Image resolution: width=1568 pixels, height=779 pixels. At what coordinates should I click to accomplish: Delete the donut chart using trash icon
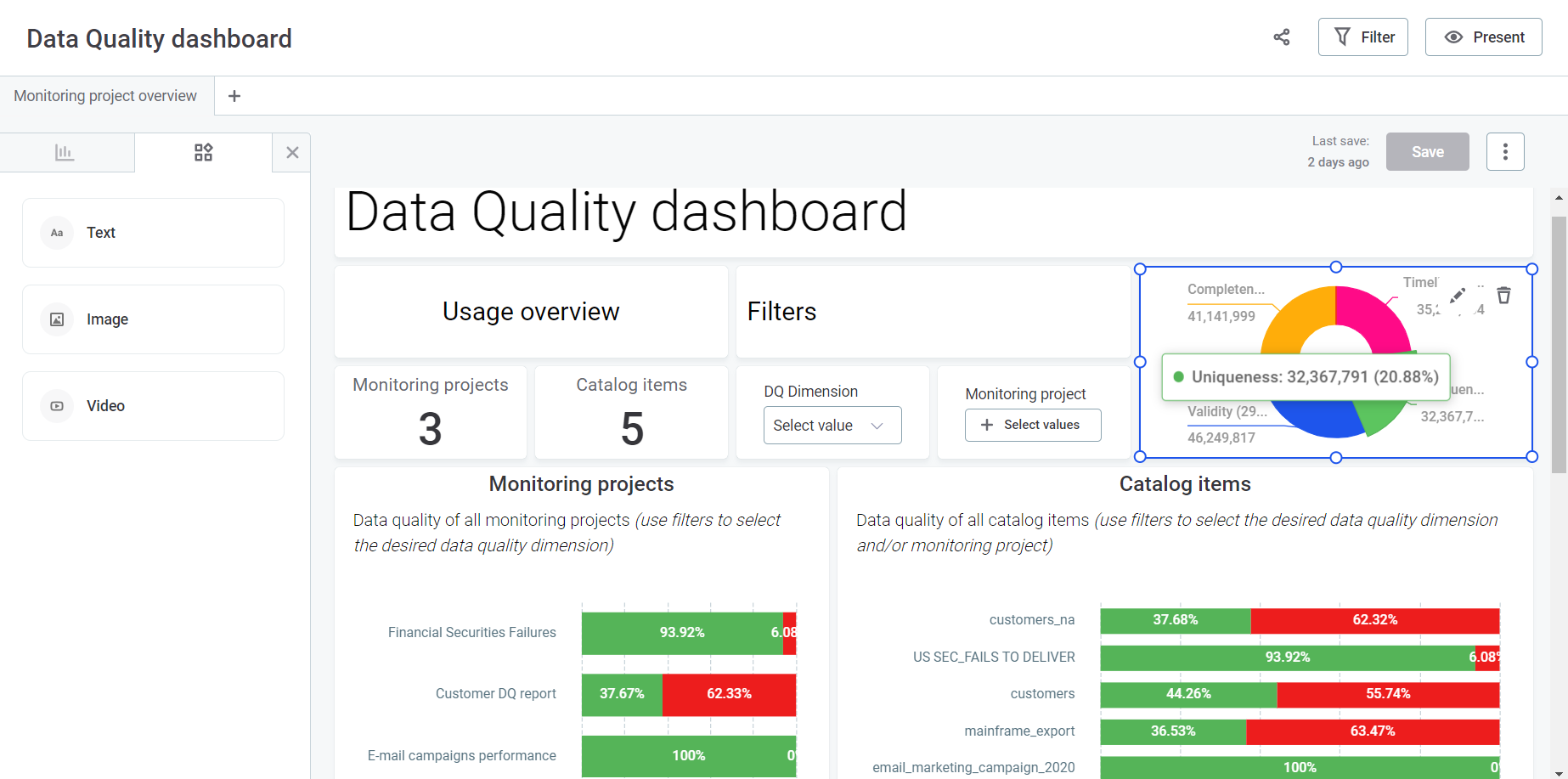click(1503, 295)
